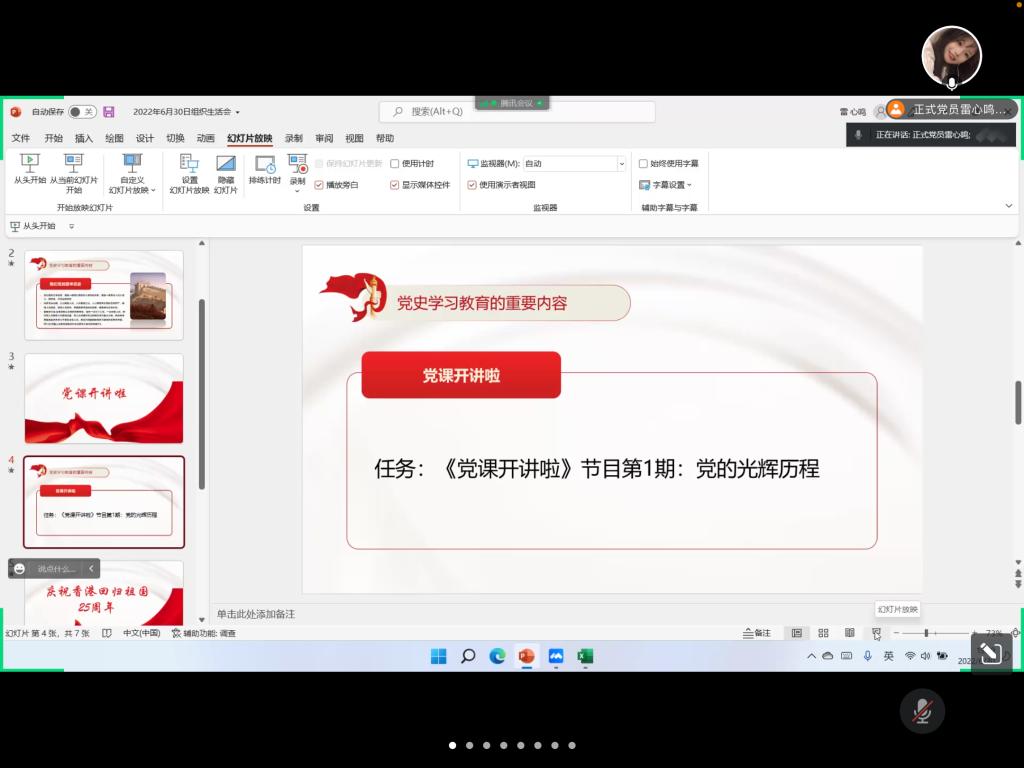Viewport: 1024px width, 768px height.
Task: Click the save icon in title bar
Action: 109,112
